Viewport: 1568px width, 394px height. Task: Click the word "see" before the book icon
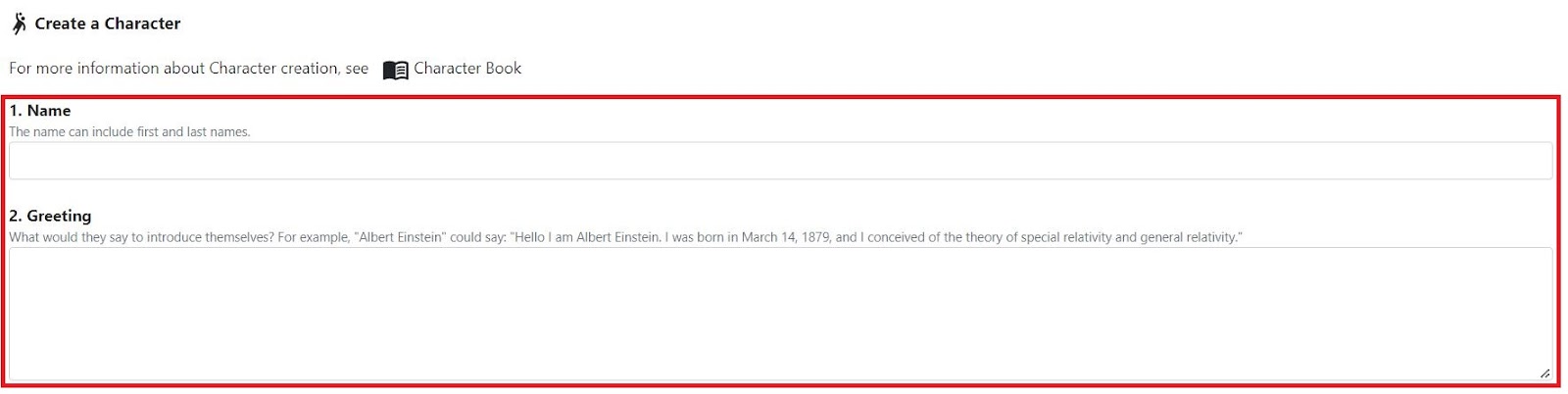pos(357,69)
